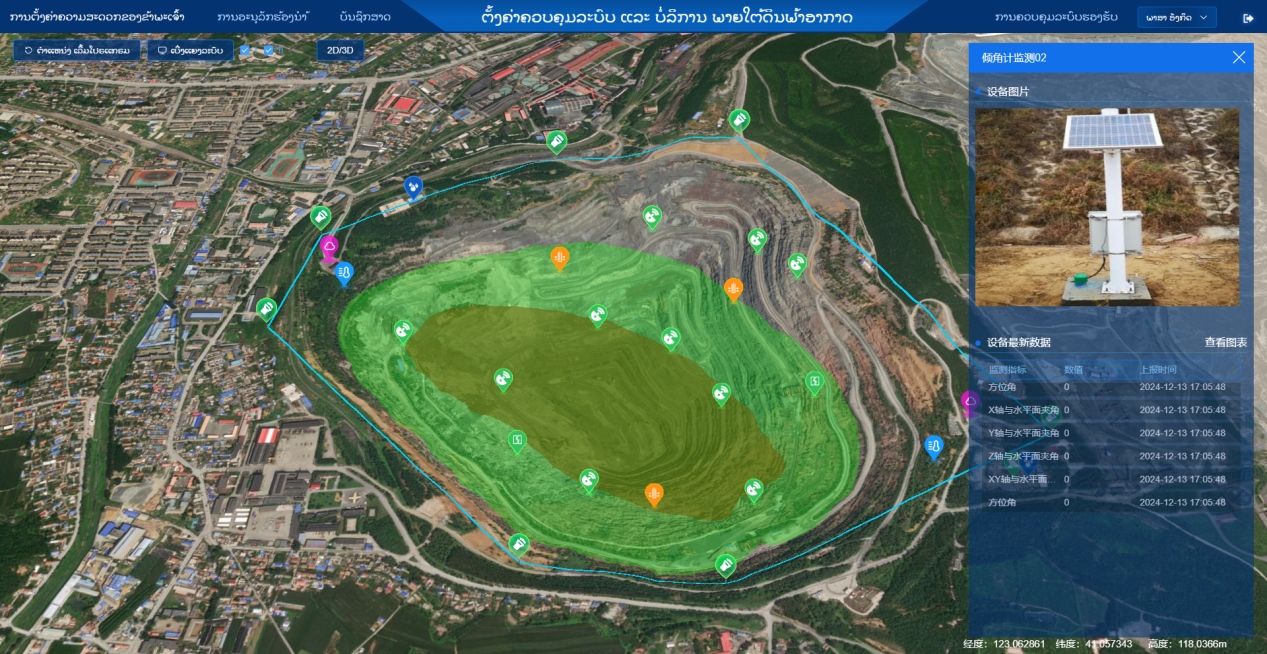Click blue thermometer marker west of the pit
Viewport: 1267px width, 654px height.
point(344,271)
